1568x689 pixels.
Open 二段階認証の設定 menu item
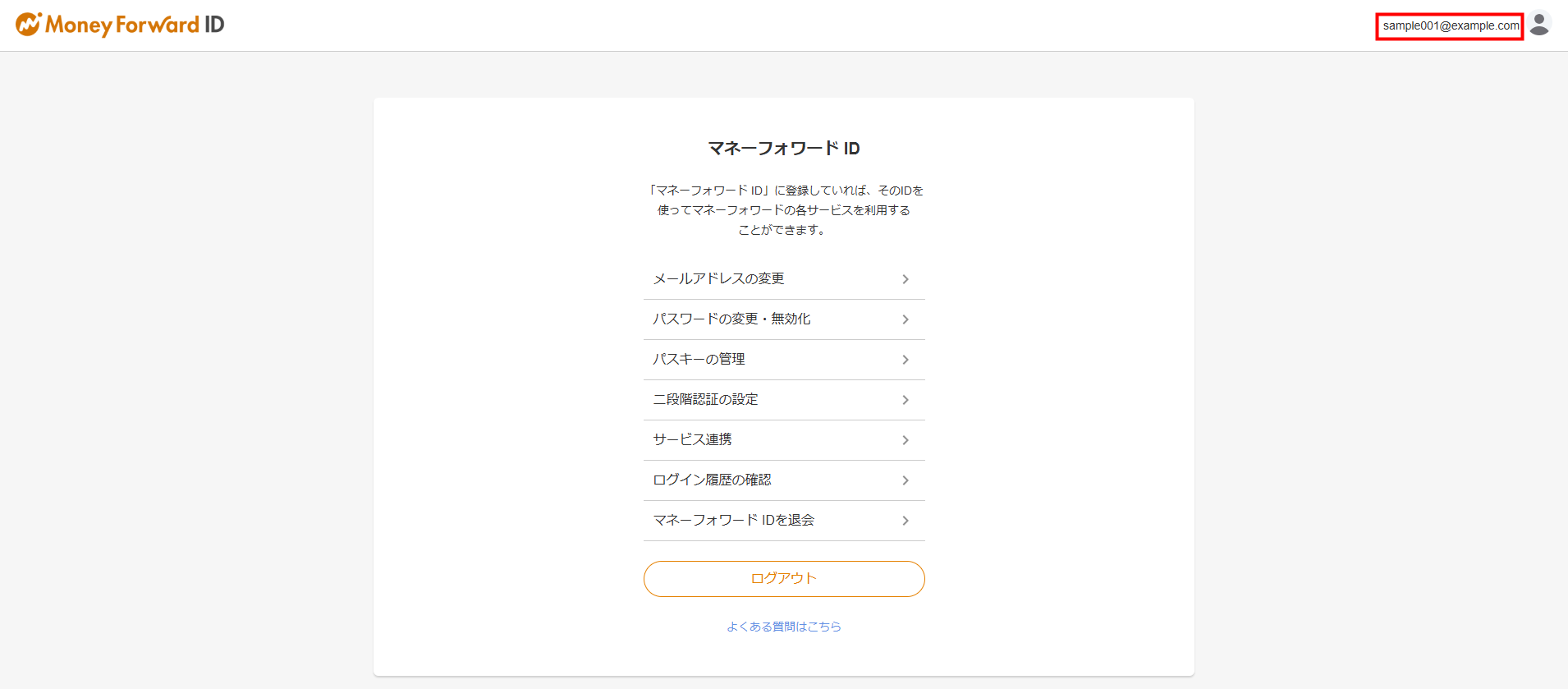click(784, 400)
